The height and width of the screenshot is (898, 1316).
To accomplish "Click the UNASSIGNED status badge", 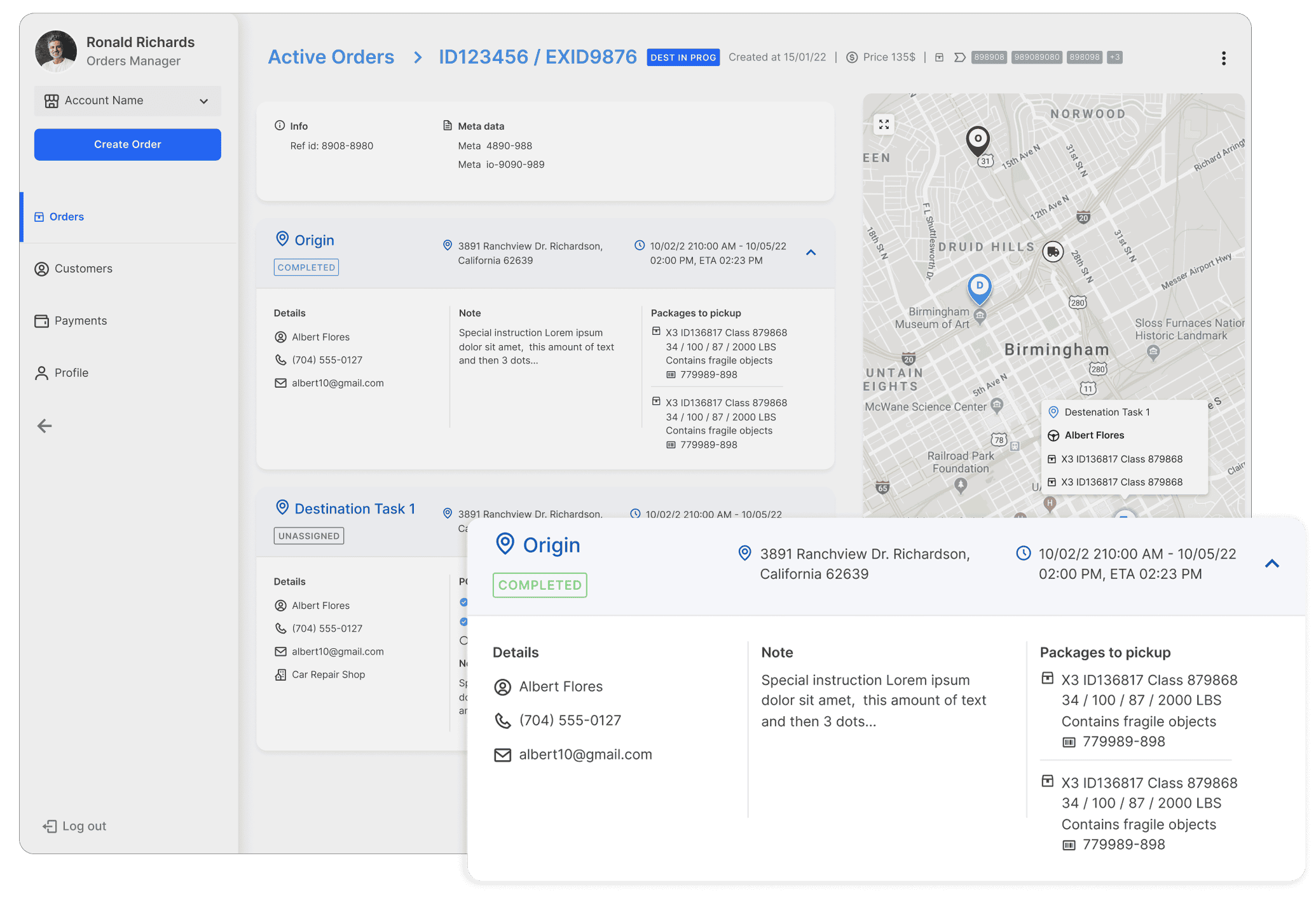I will 309,536.
